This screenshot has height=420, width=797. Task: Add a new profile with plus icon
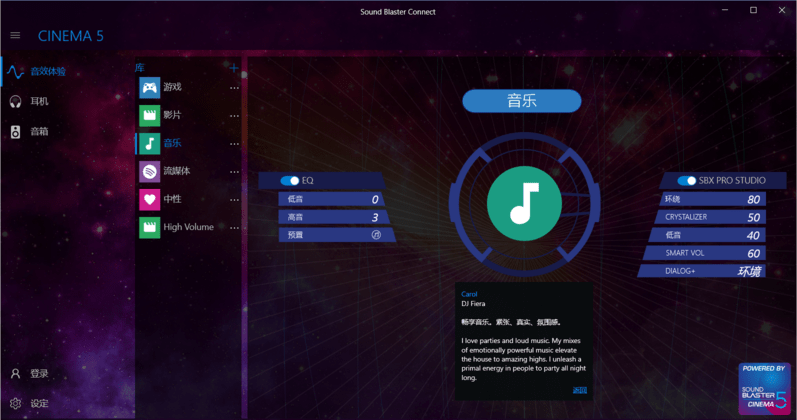(x=234, y=68)
